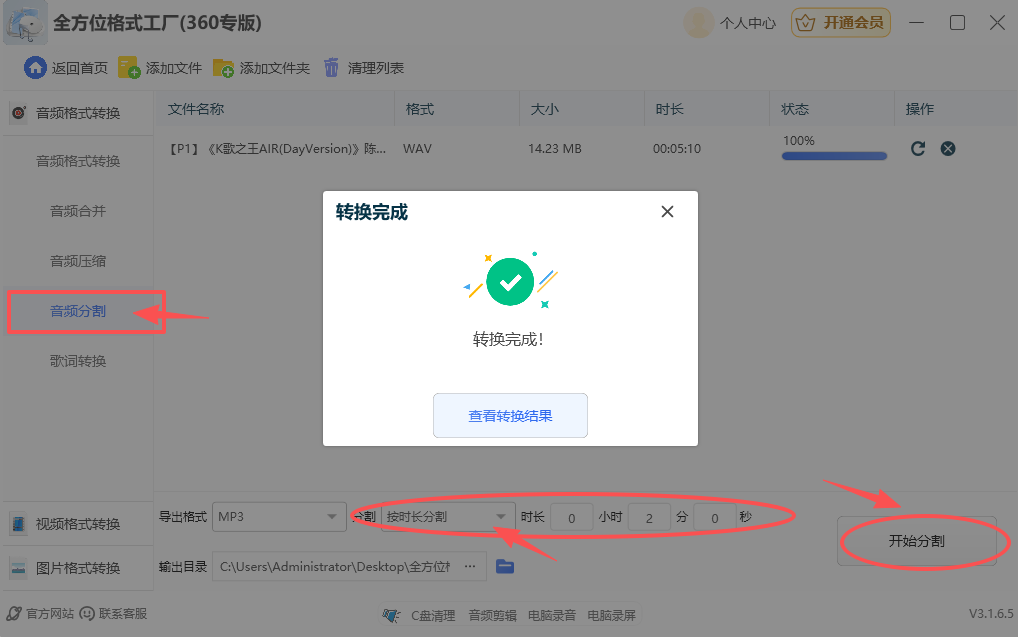Click the 开始分割 button
This screenshot has width=1018, height=637.
click(x=919, y=540)
